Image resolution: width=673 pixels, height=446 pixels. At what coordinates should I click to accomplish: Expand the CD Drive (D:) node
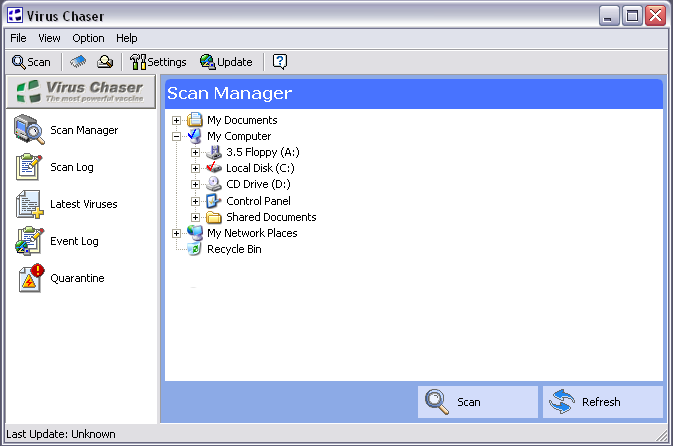[195, 185]
